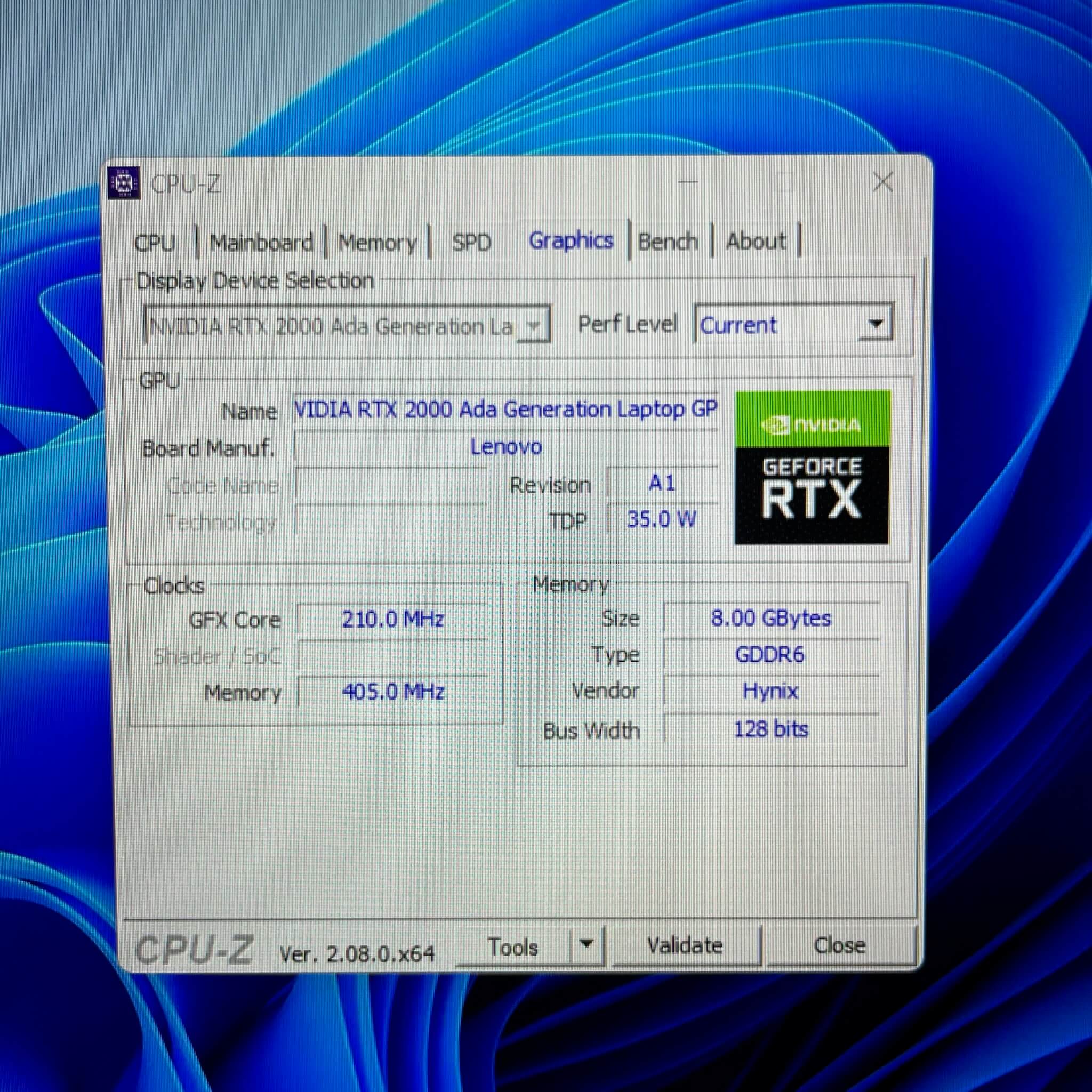Image resolution: width=1092 pixels, height=1092 pixels.
Task: Click the Bus Width value 128 bits
Action: point(771,729)
